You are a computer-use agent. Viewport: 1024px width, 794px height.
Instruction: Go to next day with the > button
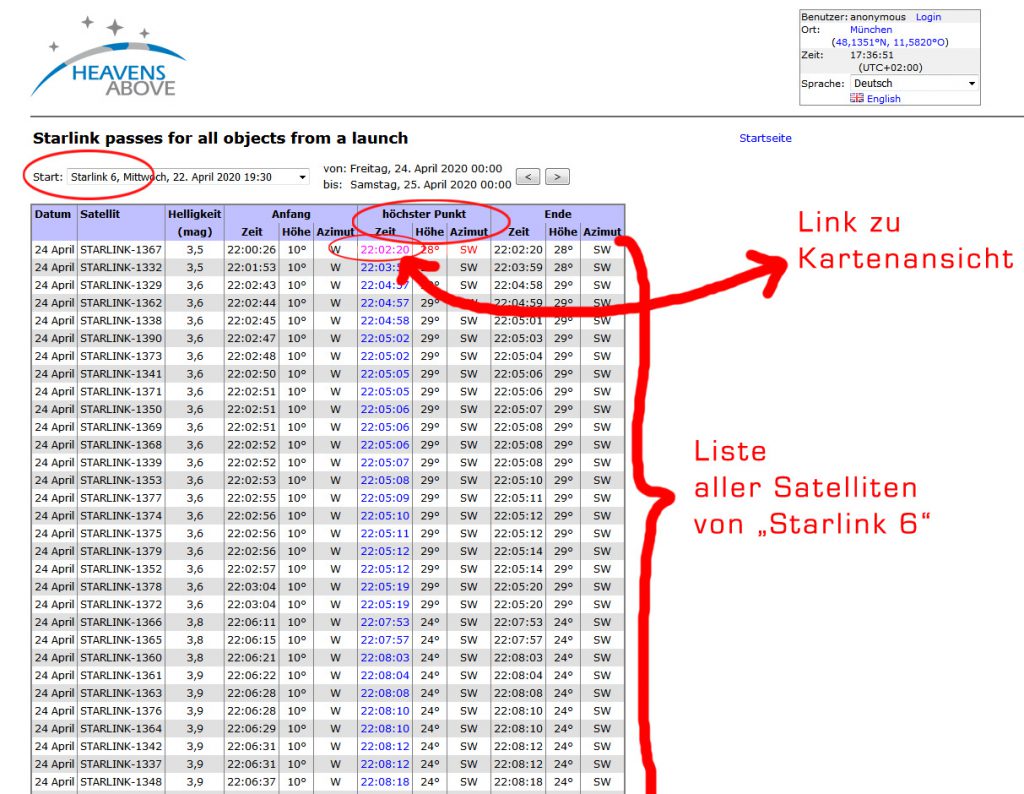[557, 176]
